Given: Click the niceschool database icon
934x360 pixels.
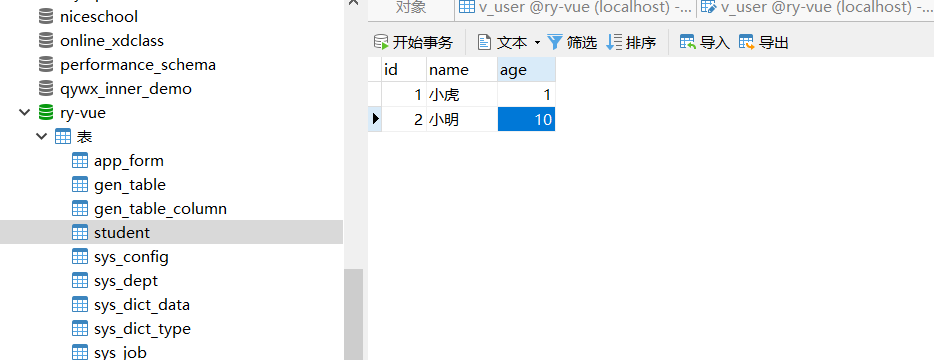Looking at the screenshot, I should [x=45, y=17].
